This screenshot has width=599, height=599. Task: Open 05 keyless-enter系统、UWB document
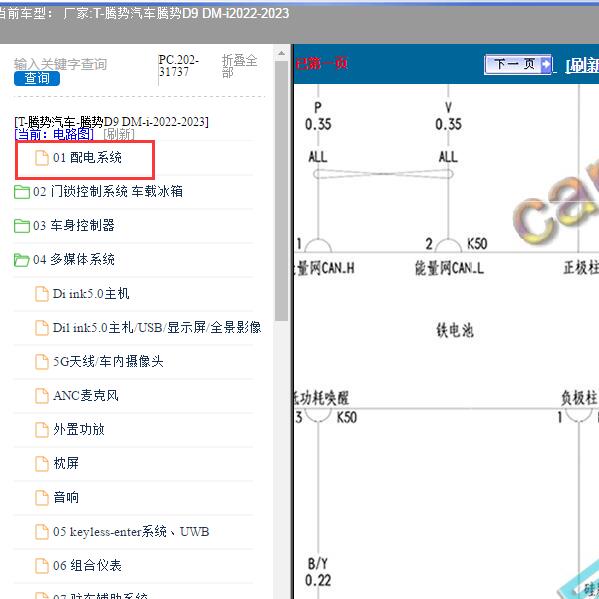point(131,531)
